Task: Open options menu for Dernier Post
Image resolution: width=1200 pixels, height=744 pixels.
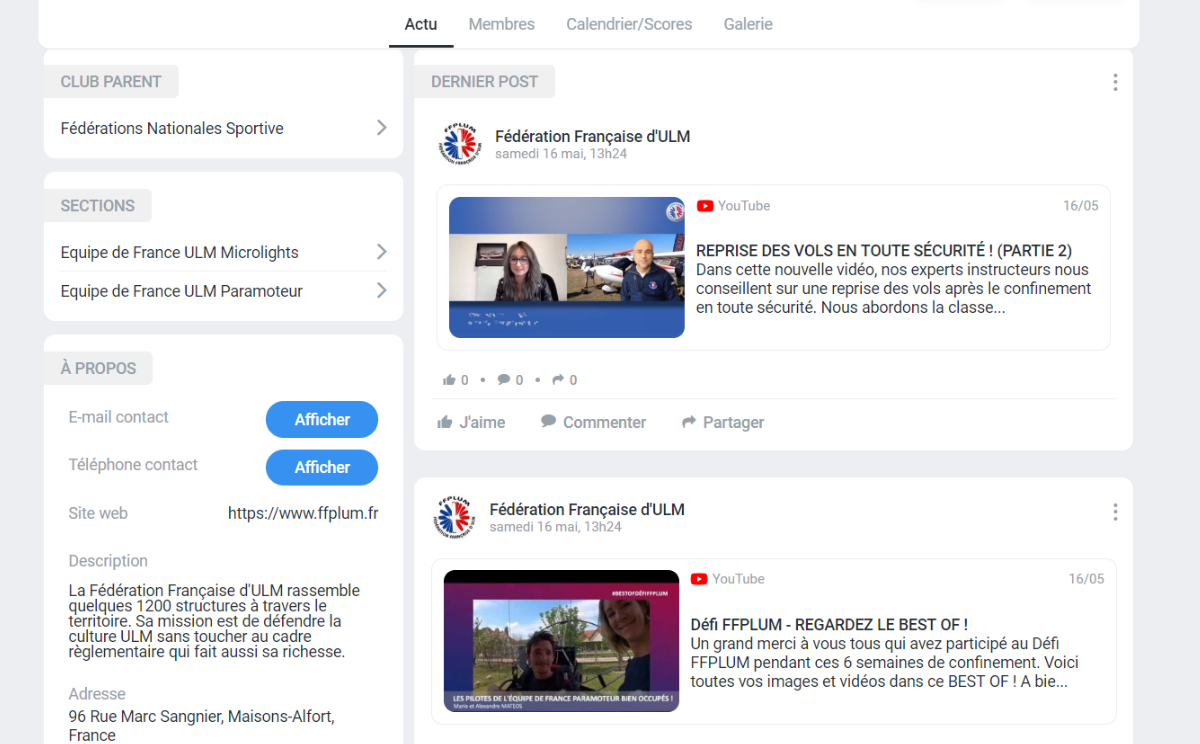Action: 1115,82
